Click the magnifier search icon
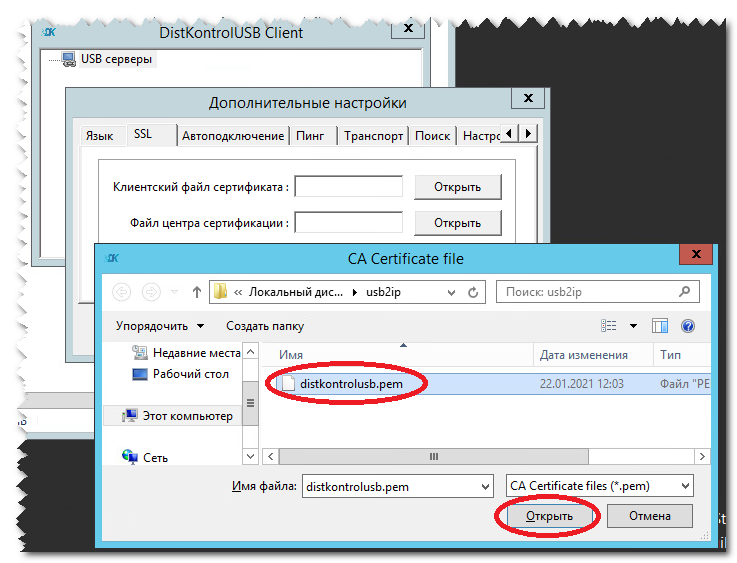This screenshot has height=563, width=737. coord(684,292)
